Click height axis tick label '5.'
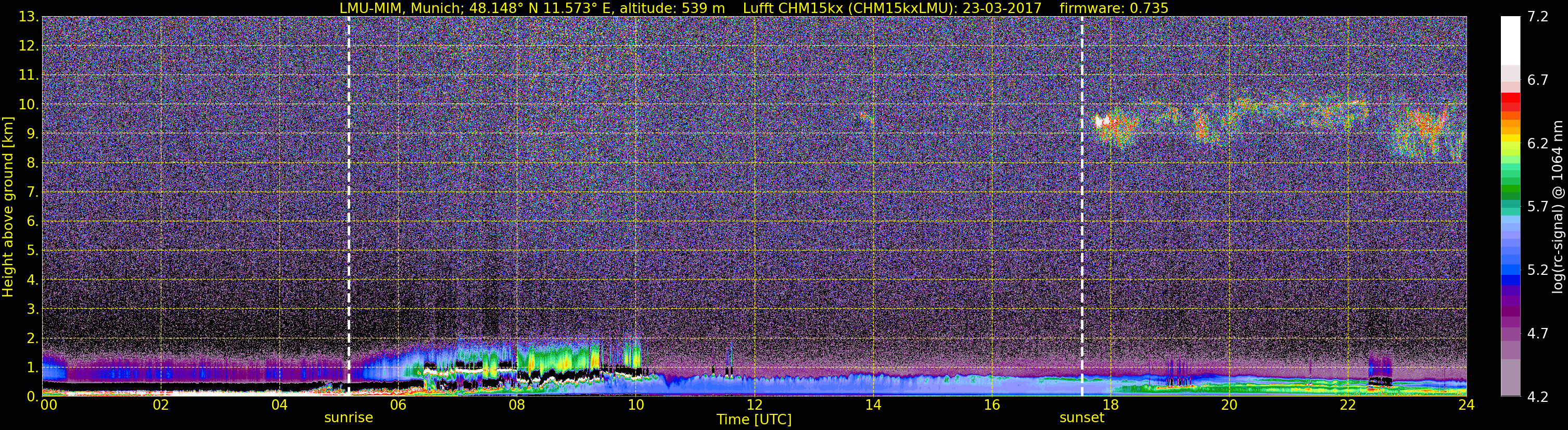 coord(32,250)
